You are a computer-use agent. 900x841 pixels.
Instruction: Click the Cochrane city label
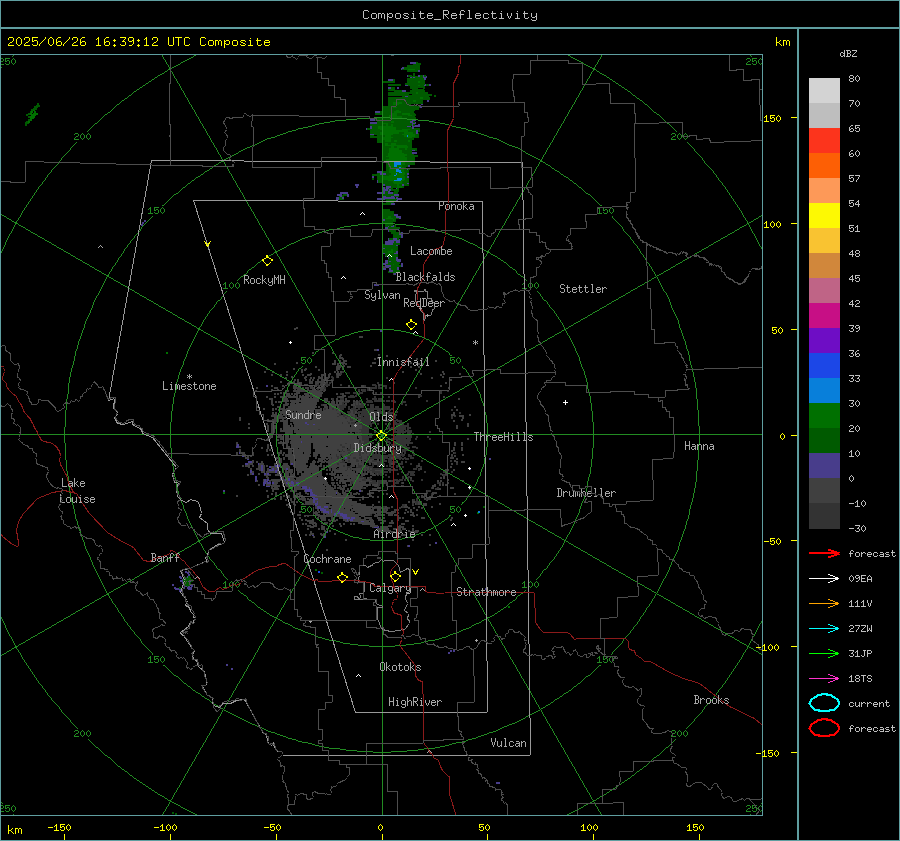coord(327,559)
